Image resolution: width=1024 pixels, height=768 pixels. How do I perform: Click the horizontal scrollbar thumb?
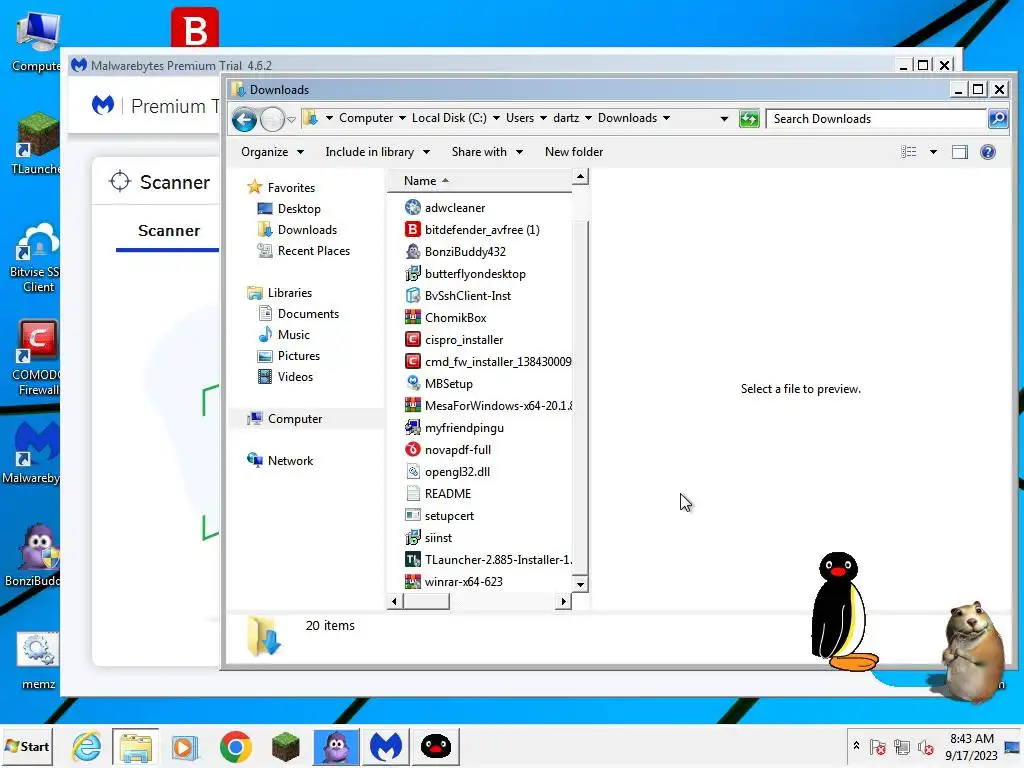426,601
